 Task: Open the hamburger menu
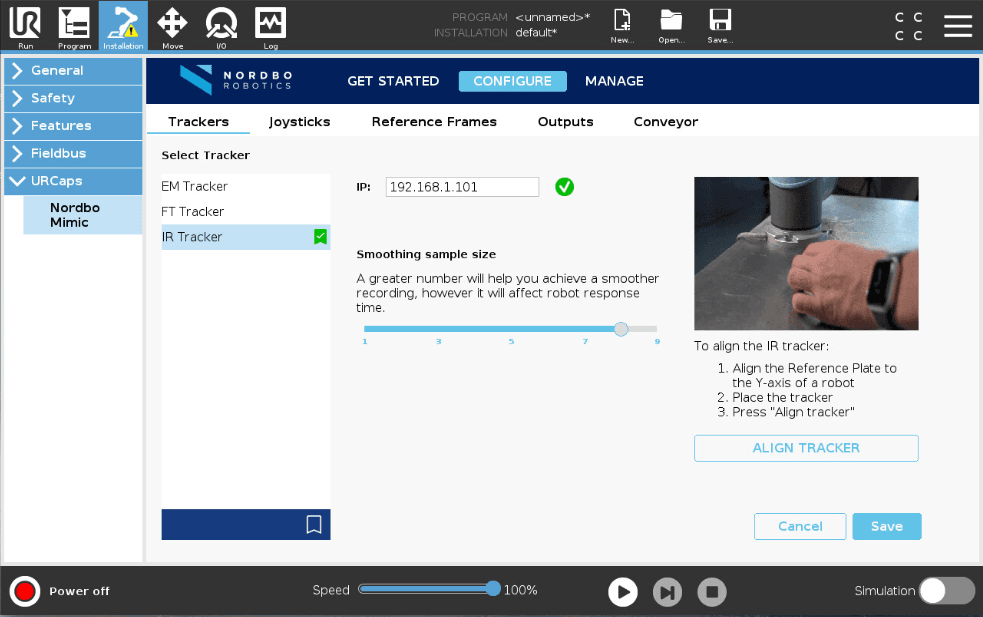click(958, 26)
